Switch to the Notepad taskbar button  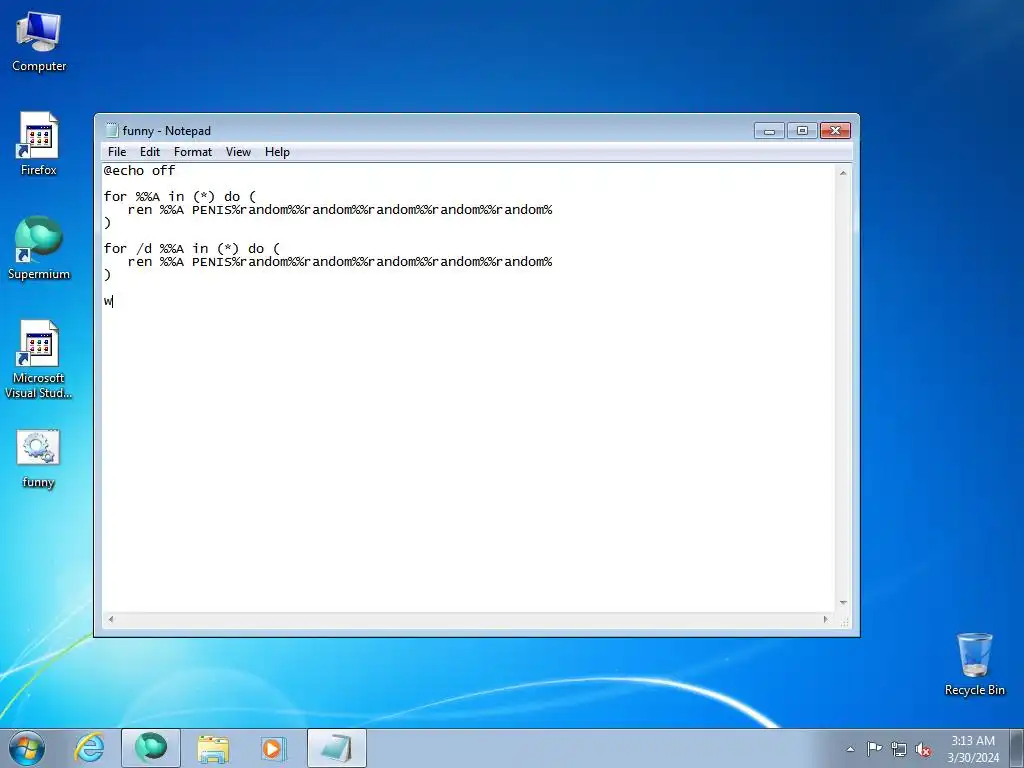336,748
